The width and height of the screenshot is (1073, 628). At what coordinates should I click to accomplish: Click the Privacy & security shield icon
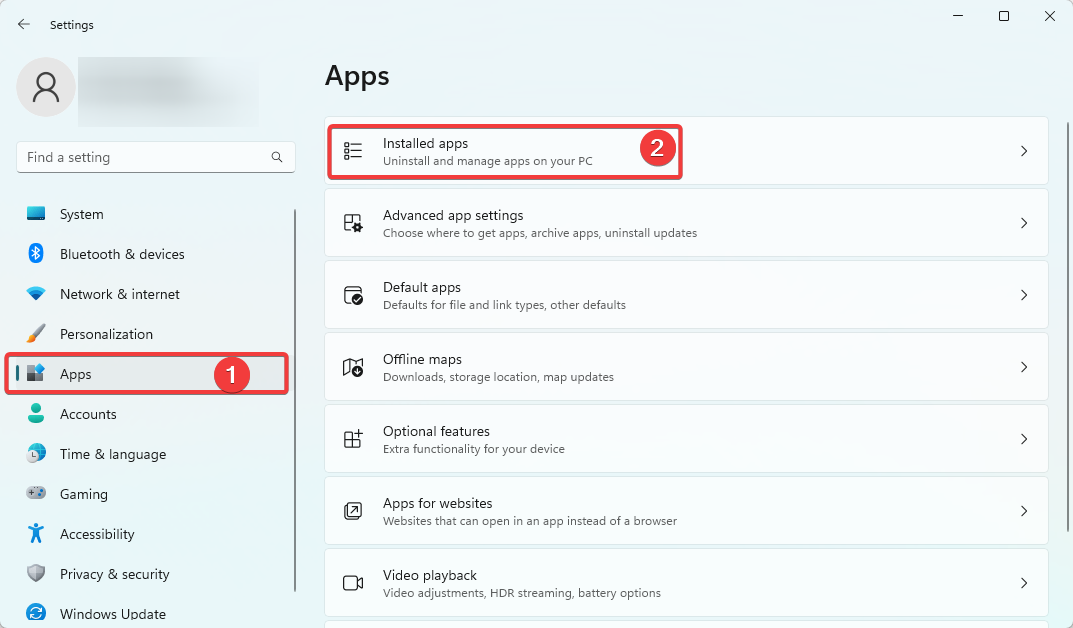[x=36, y=574]
